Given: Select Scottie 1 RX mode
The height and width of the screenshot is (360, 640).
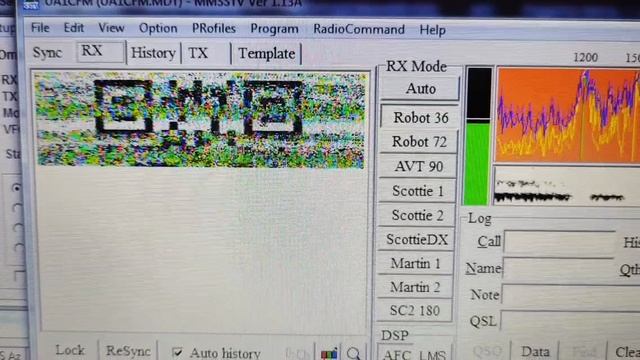Looking at the screenshot, I should coord(417,191).
